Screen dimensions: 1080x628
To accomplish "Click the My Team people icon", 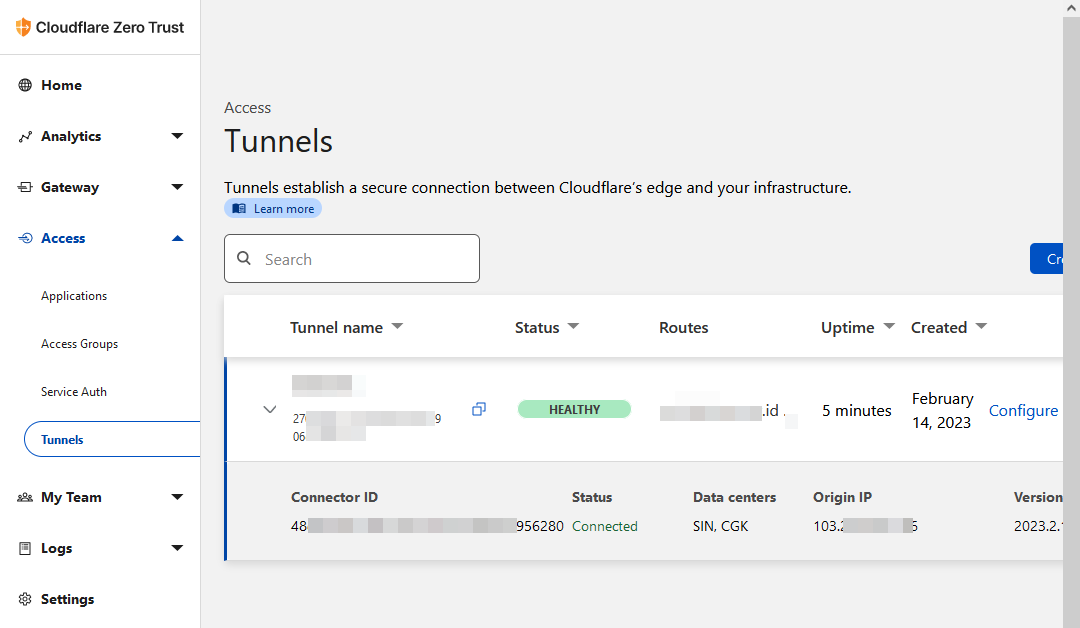I will (25, 497).
